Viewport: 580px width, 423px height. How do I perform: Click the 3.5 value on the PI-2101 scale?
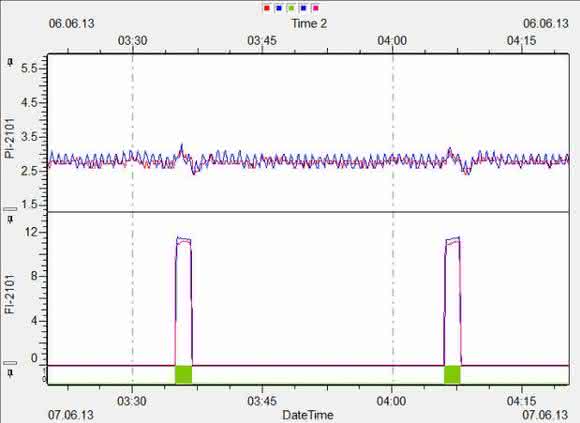pyautogui.click(x=29, y=137)
